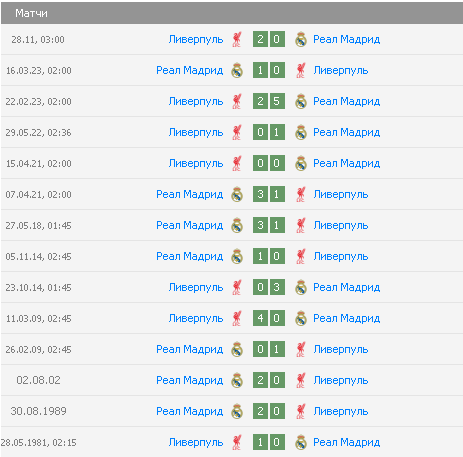Click Real Madrid crest in the 29.05.22 row

301,132
